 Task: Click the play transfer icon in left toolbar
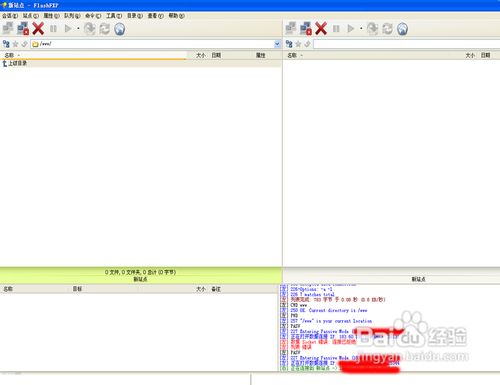pyautogui.click(x=68, y=29)
